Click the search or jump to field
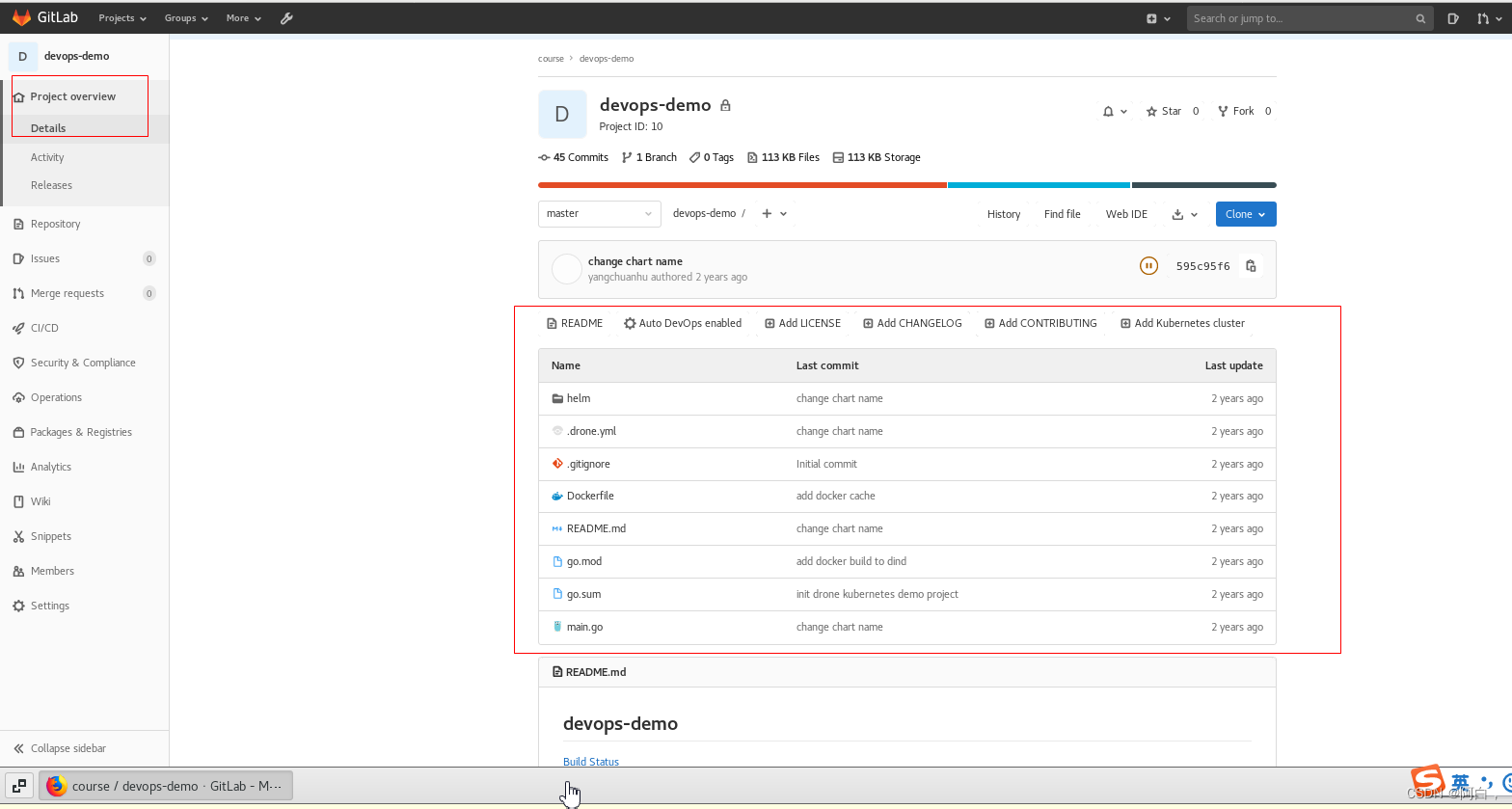The image size is (1512, 809). tap(1309, 18)
